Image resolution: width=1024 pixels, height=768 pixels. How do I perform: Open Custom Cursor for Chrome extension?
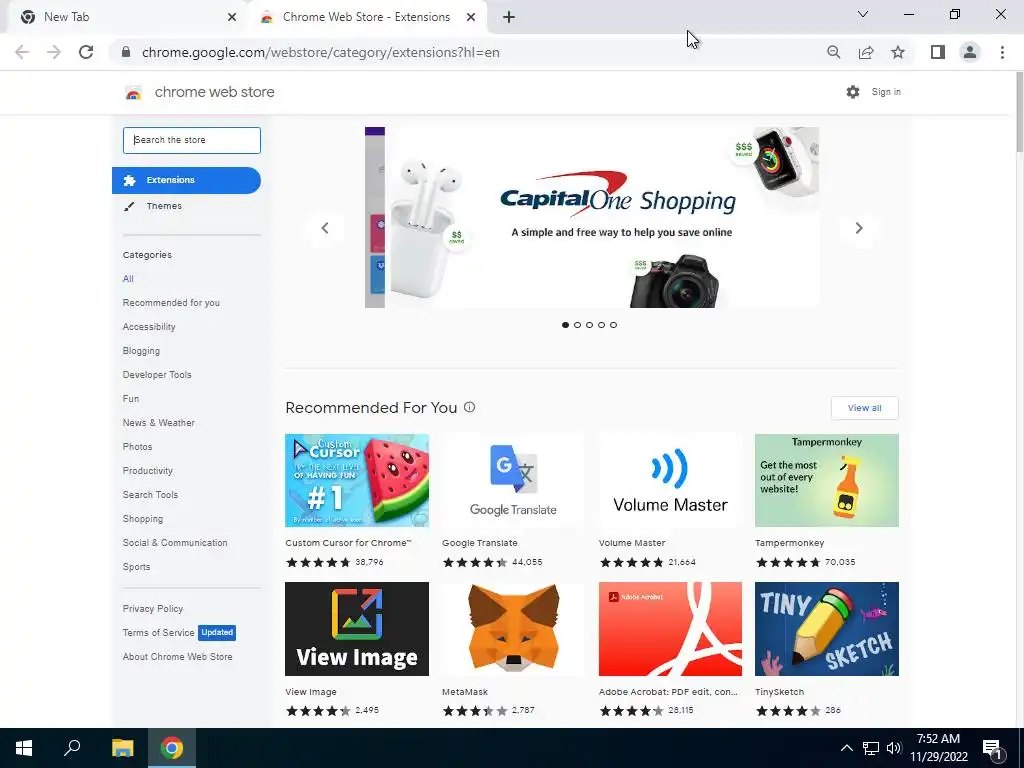[357, 501]
